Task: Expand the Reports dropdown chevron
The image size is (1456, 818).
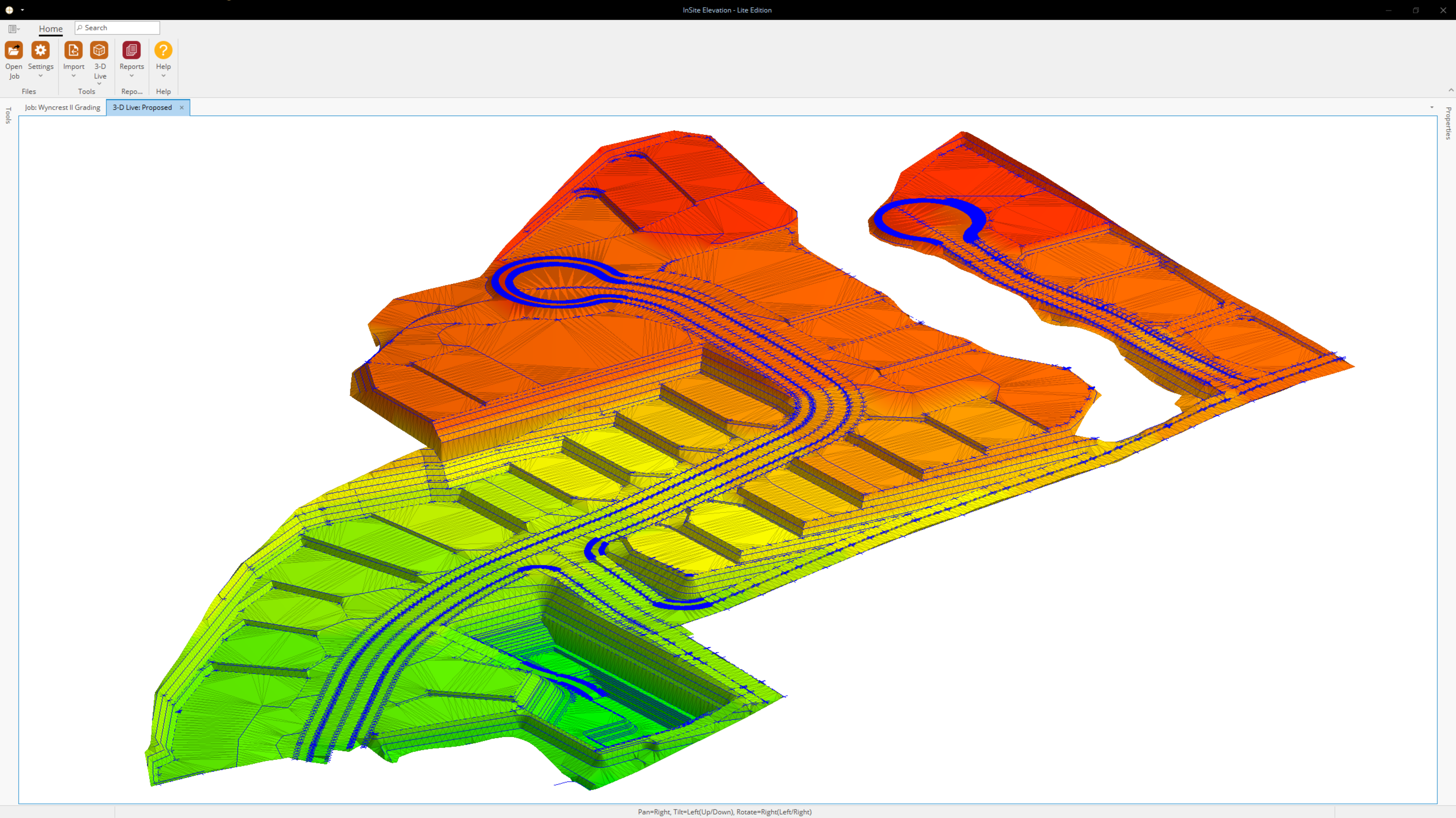Action: 132,76
